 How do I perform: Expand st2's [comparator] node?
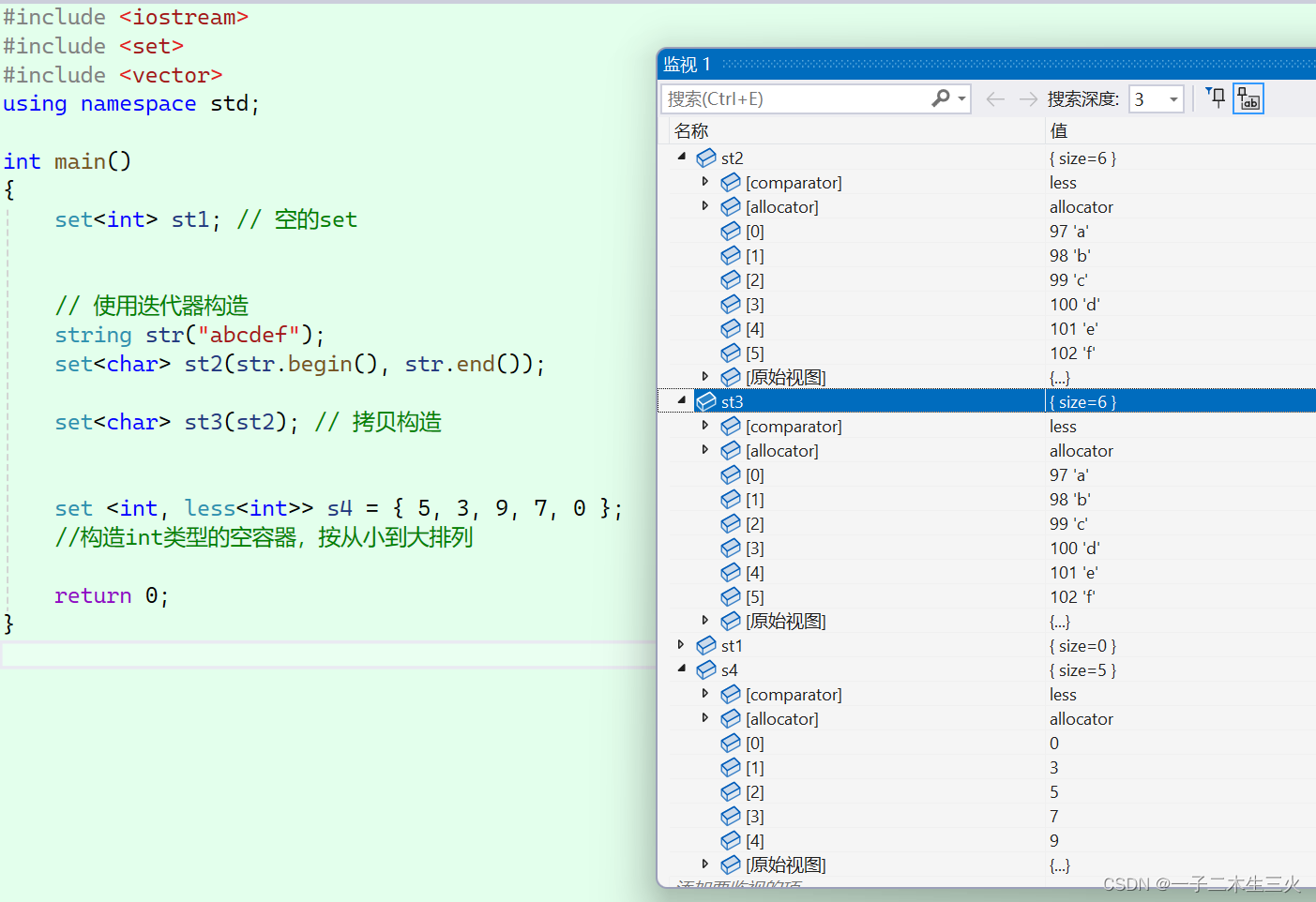point(705,182)
